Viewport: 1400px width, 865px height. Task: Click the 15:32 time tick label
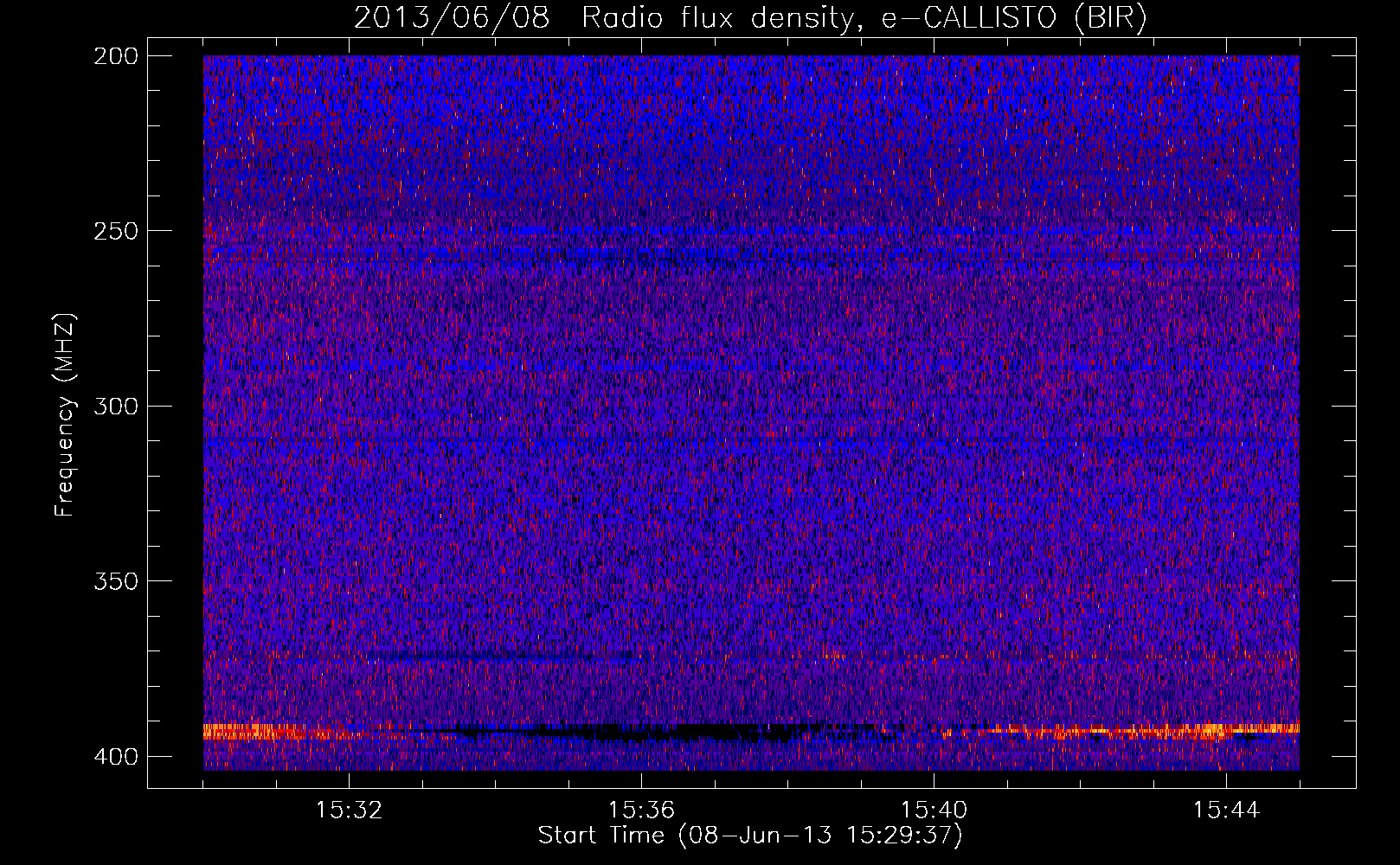(349, 811)
